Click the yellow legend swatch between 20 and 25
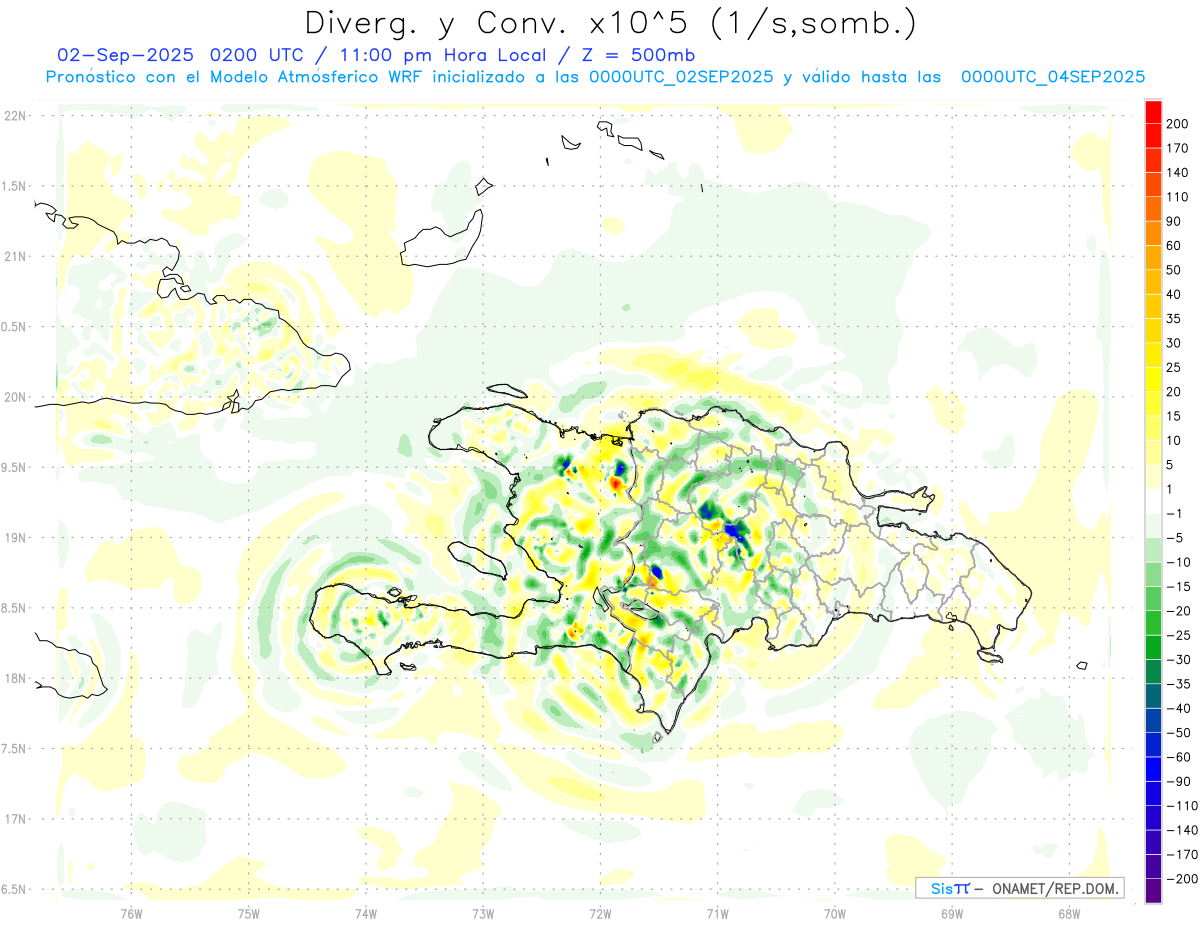The image size is (1200, 927). pyautogui.click(x=1153, y=380)
